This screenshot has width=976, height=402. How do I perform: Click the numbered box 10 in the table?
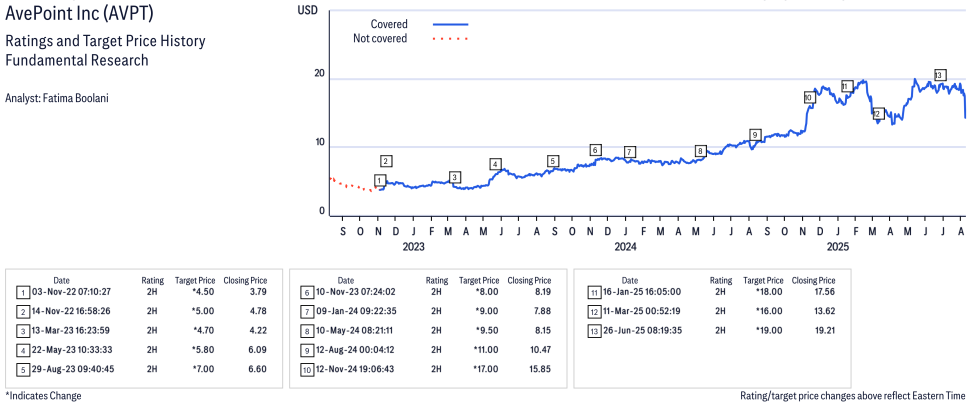[x=306, y=370]
